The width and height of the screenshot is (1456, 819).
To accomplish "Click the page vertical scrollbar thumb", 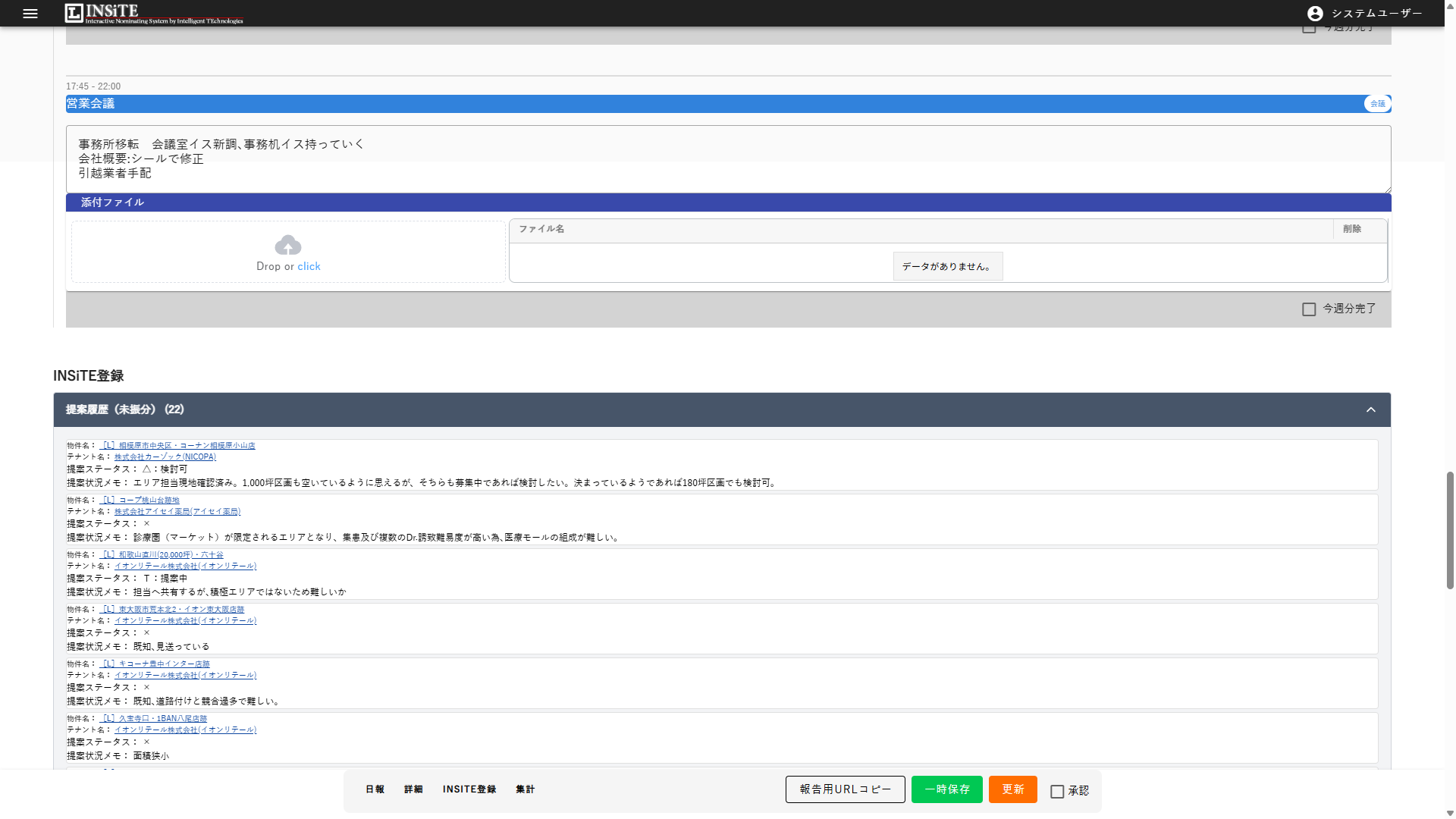I will coord(1450,530).
